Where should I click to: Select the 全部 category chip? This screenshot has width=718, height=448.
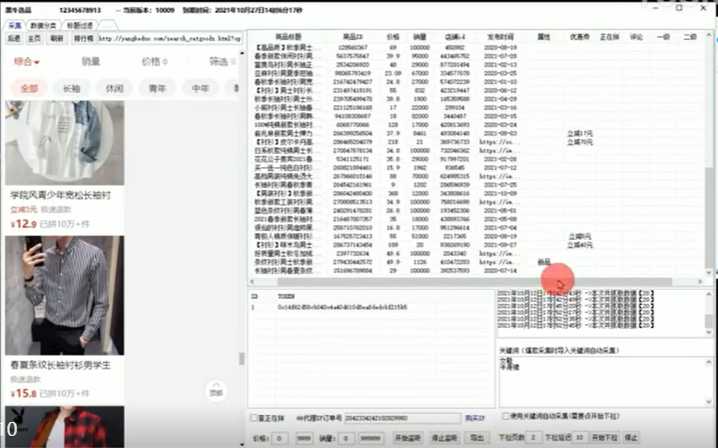tap(30, 88)
